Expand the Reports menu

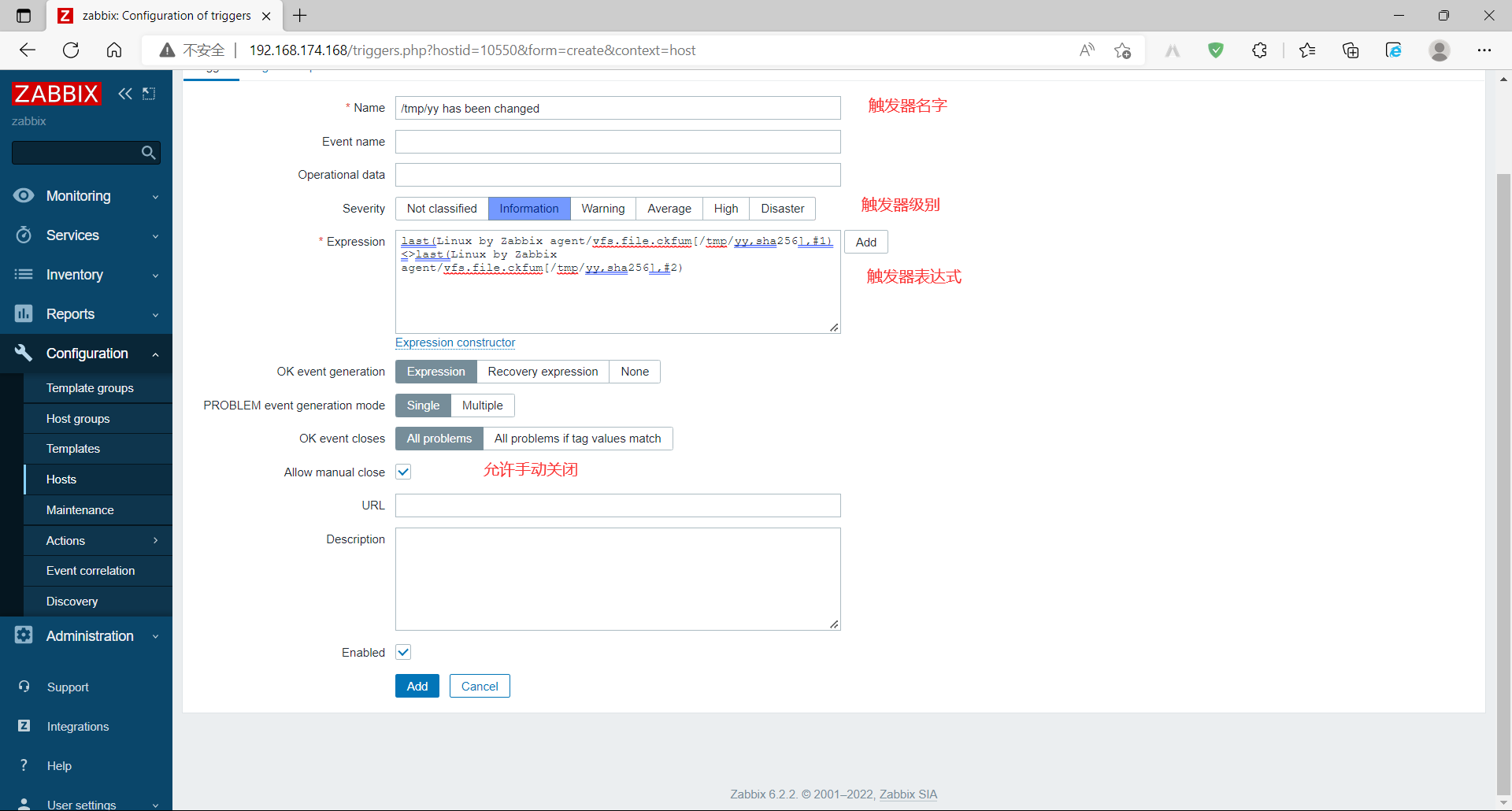tap(155, 315)
